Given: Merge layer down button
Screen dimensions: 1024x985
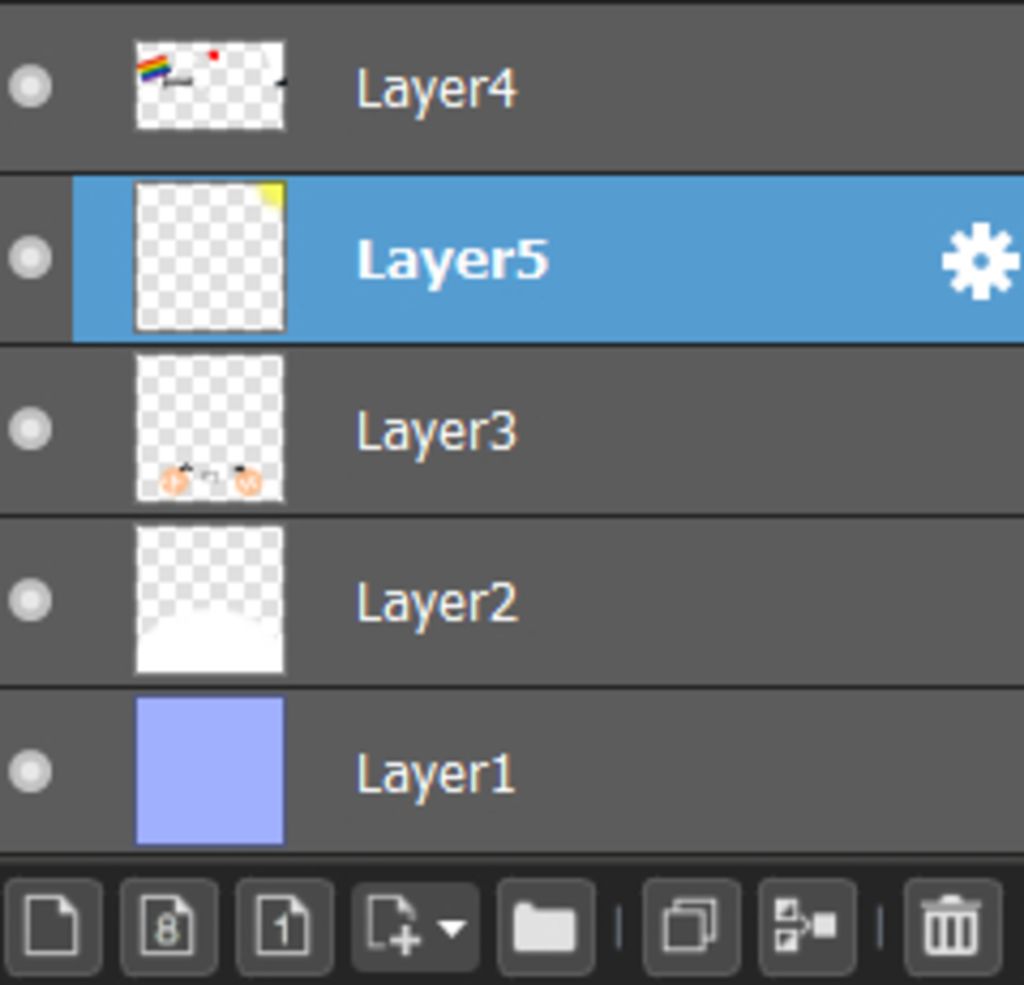Looking at the screenshot, I should click(807, 927).
